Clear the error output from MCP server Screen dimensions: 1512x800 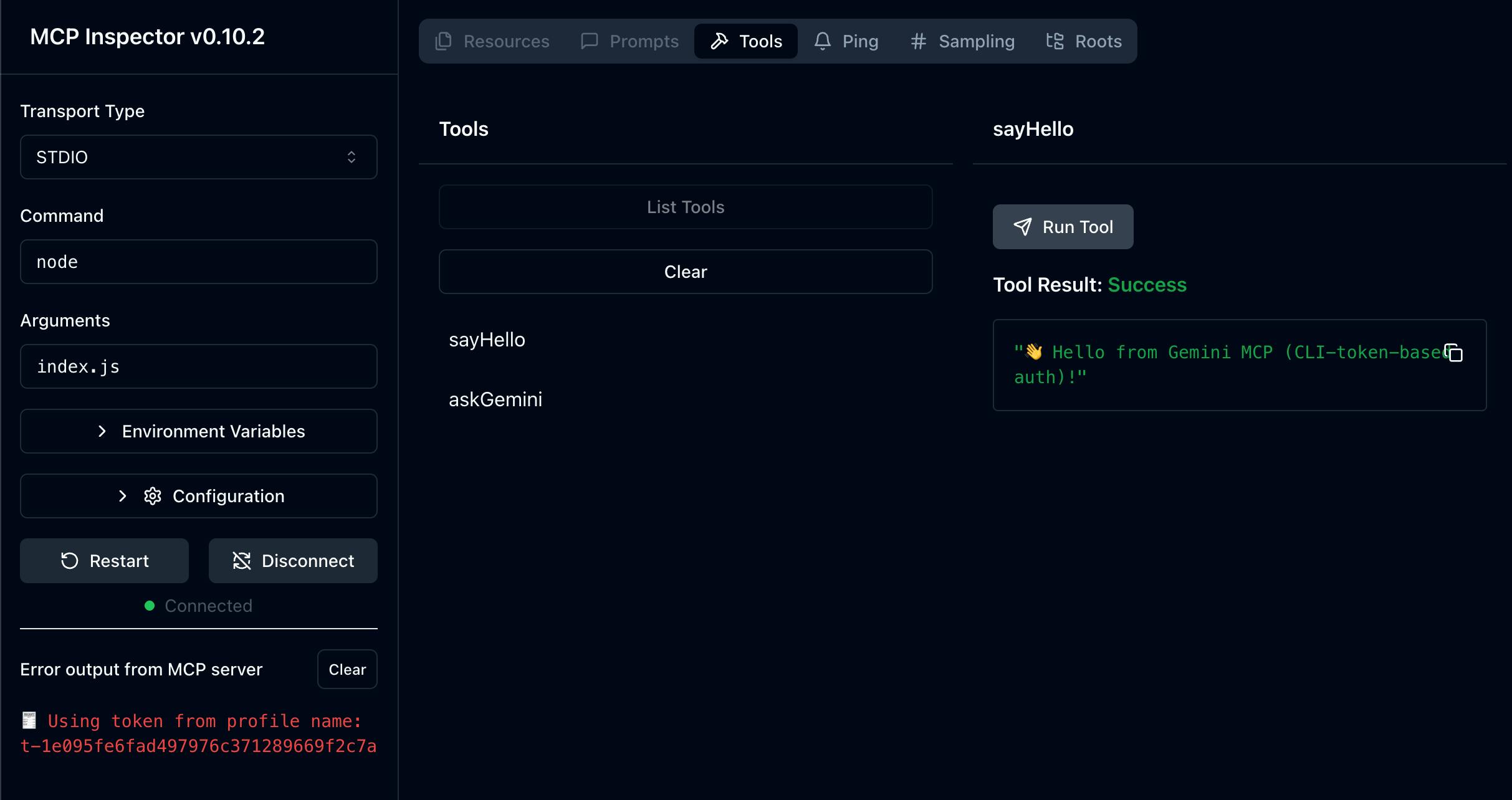point(347,669)
